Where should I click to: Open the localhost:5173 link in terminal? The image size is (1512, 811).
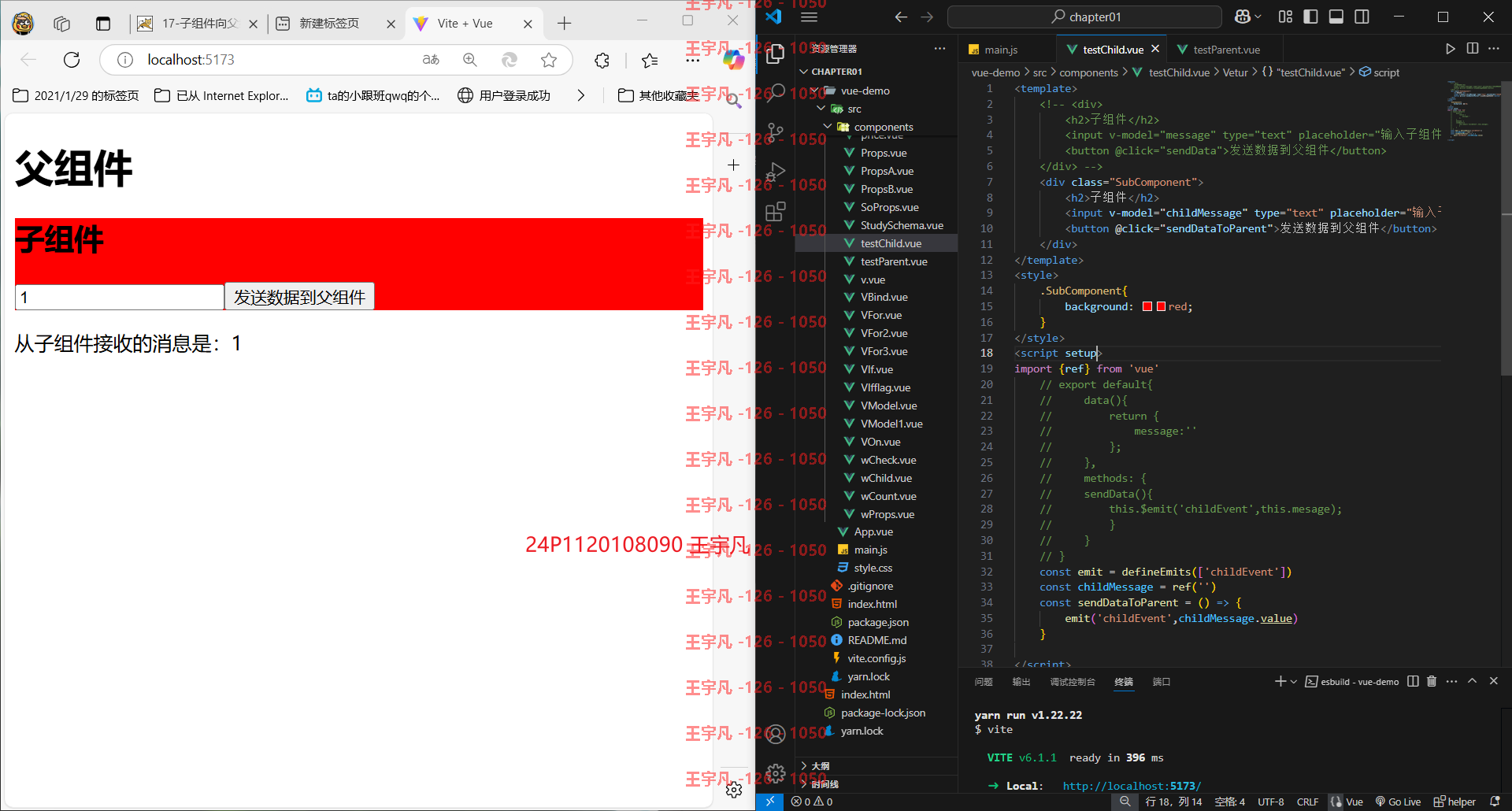pyautogui.click(x=1132, y=786)
